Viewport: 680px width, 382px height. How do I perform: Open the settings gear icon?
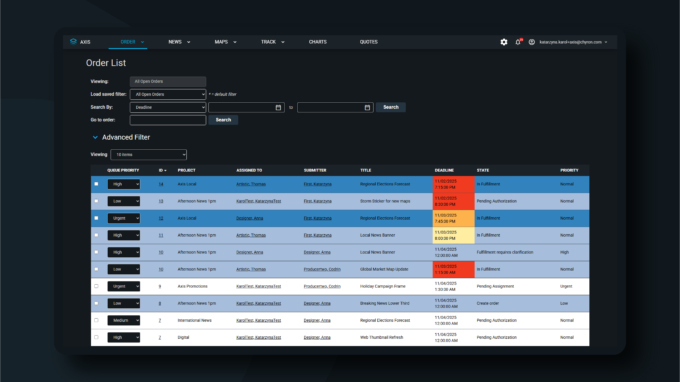point(503,42)
